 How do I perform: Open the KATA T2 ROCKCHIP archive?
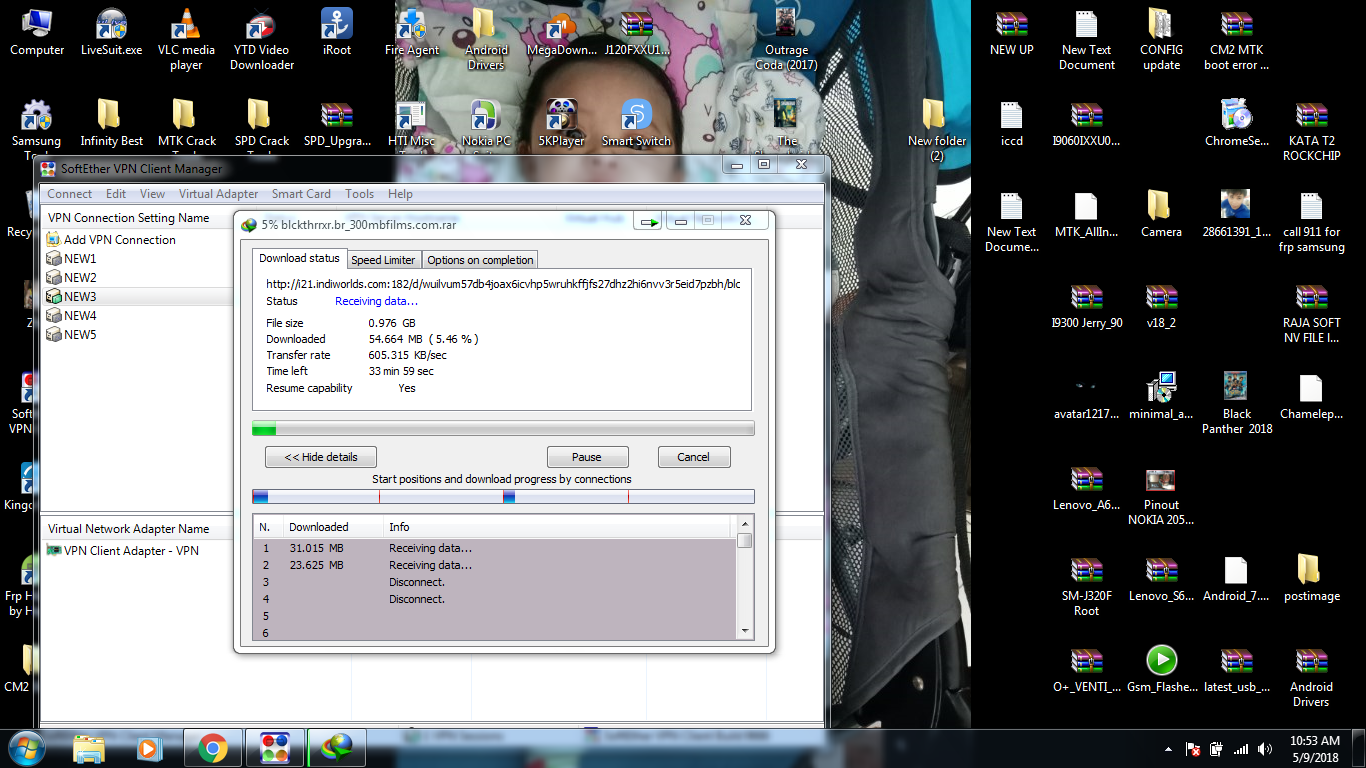[x=1311, y=131]
